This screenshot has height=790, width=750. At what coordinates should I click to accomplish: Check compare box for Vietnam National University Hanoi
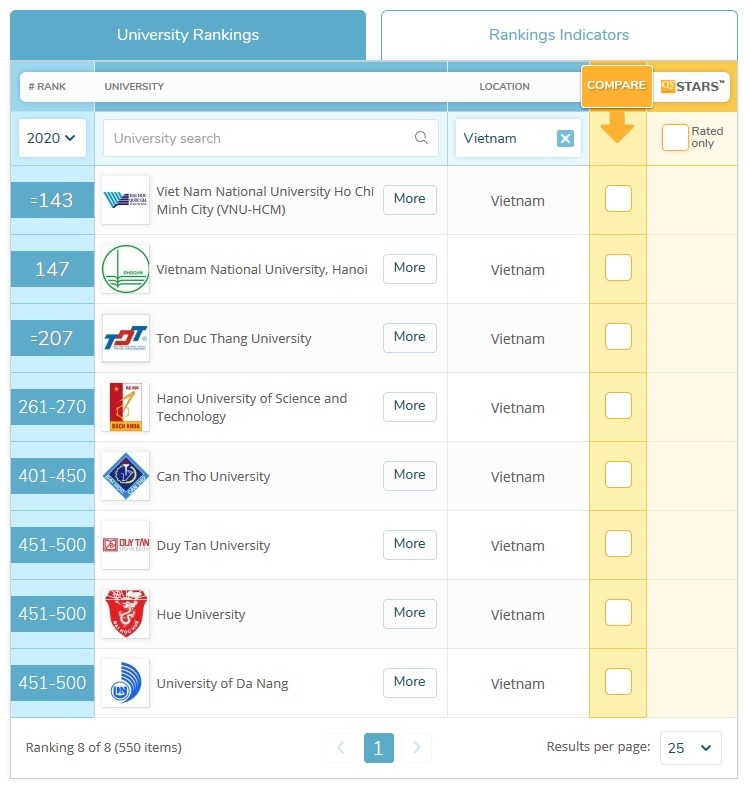(618, 268)
